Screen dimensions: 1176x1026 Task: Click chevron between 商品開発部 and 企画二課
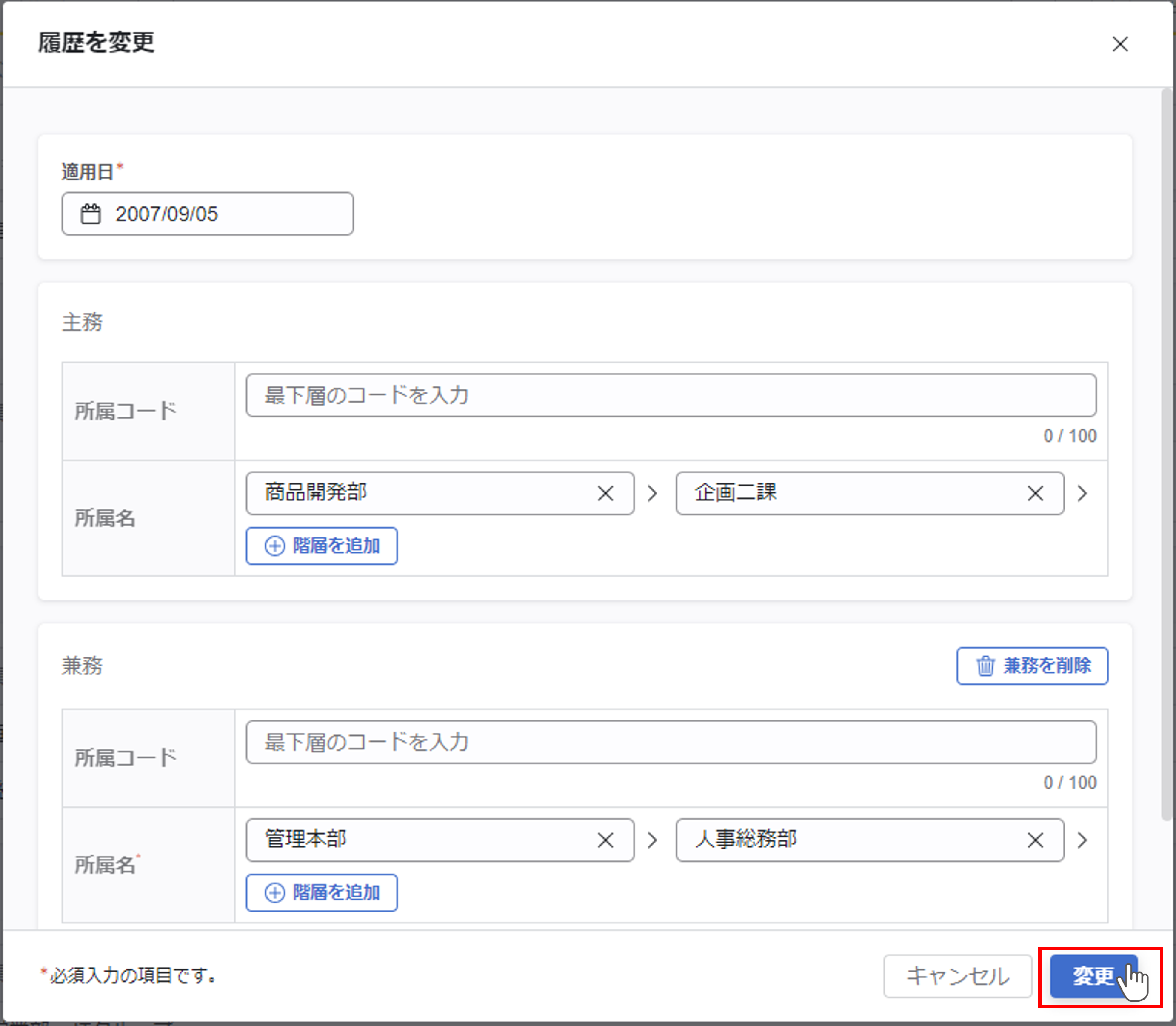[x=652, y=493]
